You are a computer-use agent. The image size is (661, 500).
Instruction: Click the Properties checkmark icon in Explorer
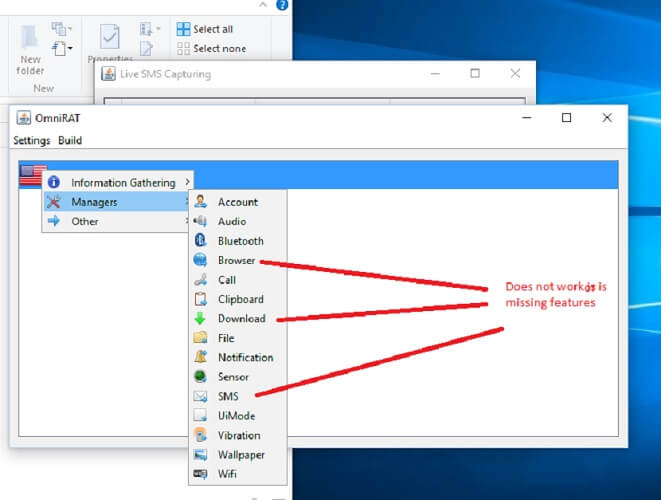coord(110,37)
